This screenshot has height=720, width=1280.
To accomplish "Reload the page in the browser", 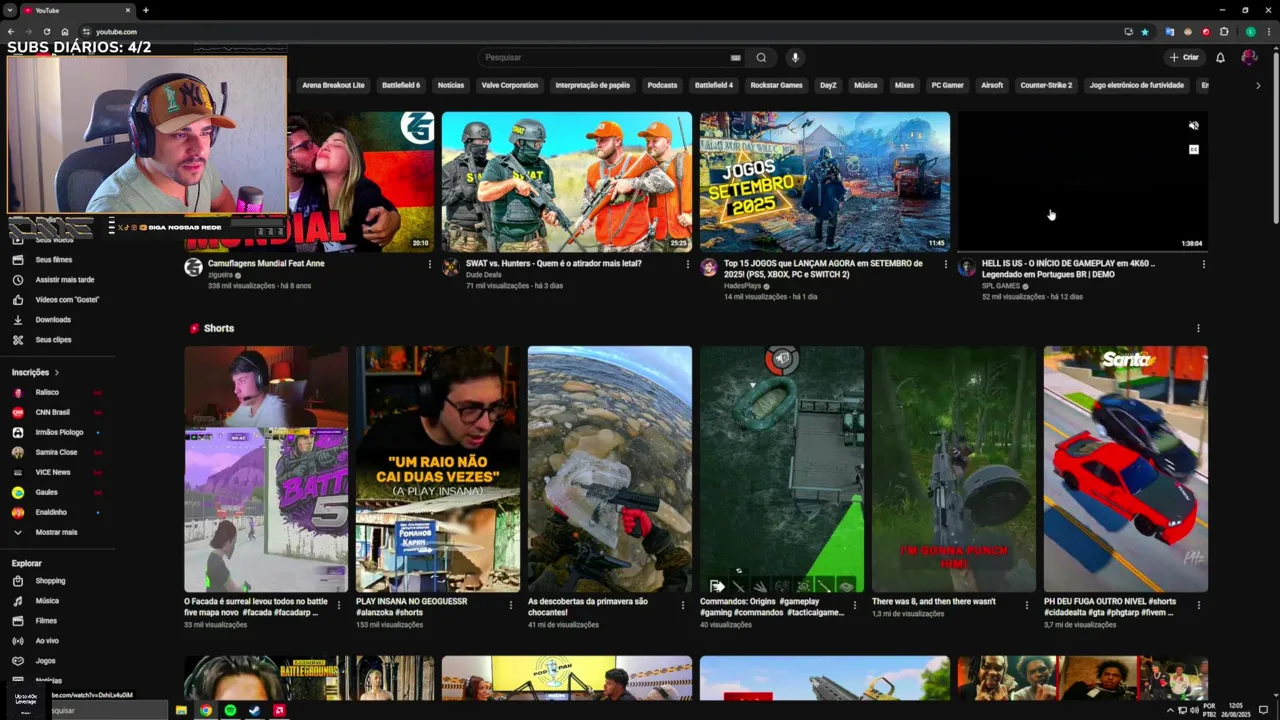I will (46, 32).
